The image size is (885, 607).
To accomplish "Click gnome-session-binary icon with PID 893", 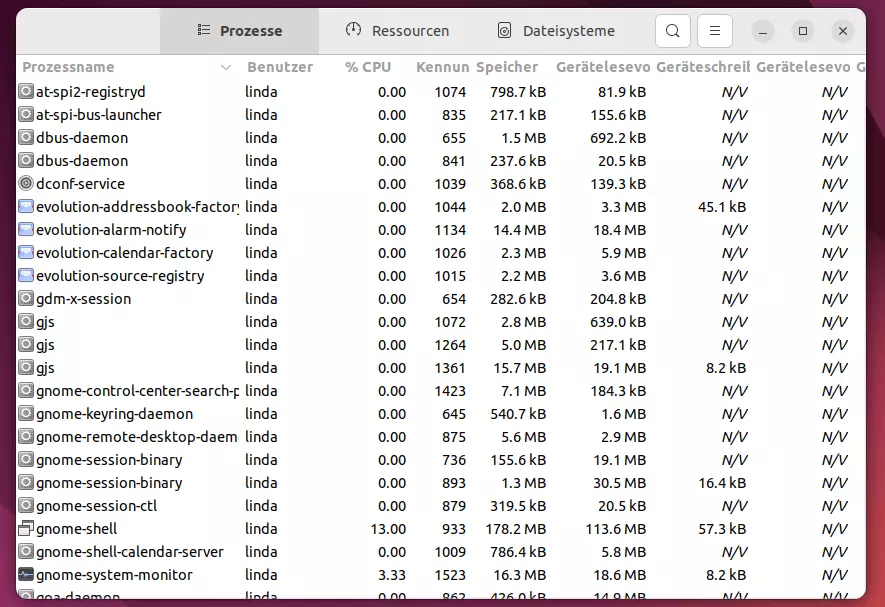I will (x=26, y=483).
